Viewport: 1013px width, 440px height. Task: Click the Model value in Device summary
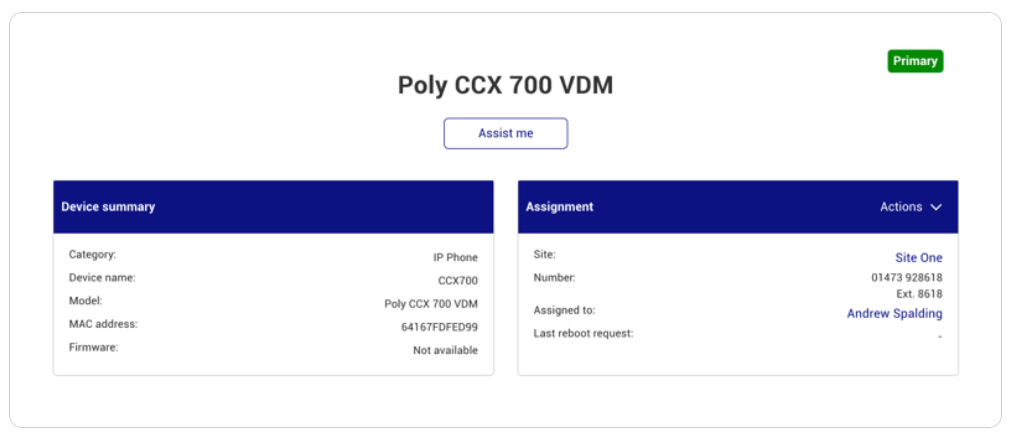point(431,304)
